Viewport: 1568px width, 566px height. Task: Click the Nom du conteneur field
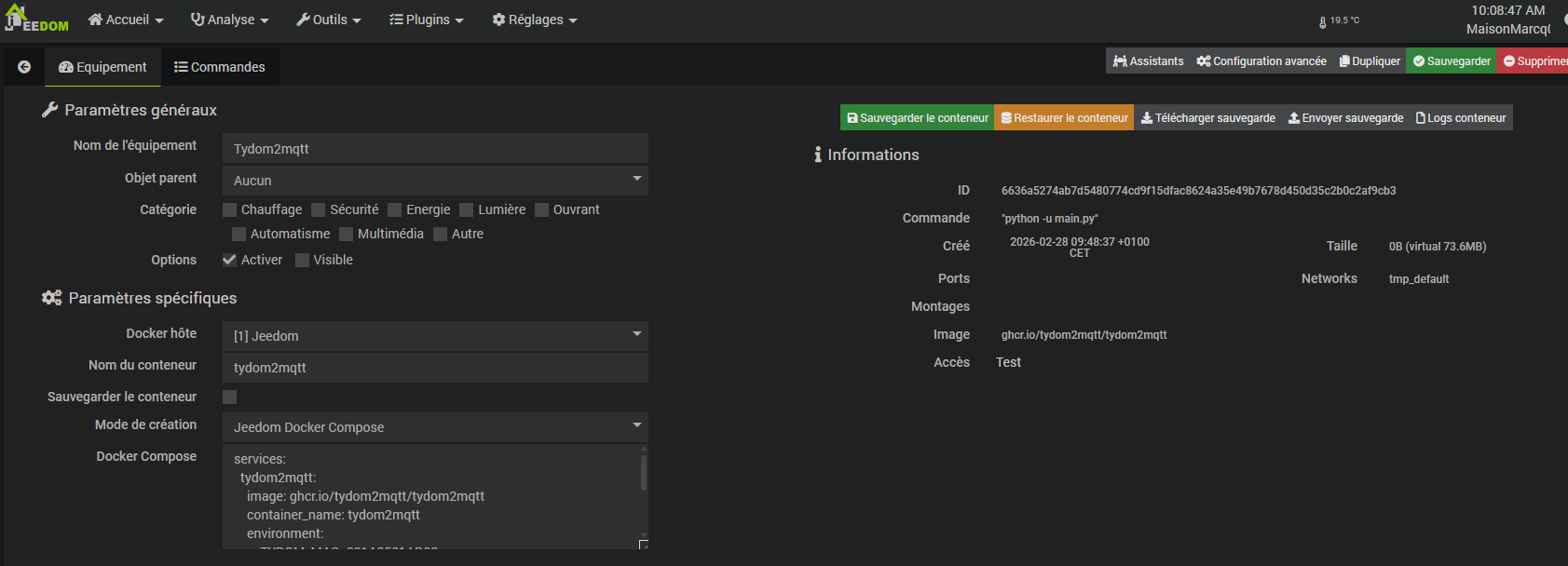(x=434, y=368)
